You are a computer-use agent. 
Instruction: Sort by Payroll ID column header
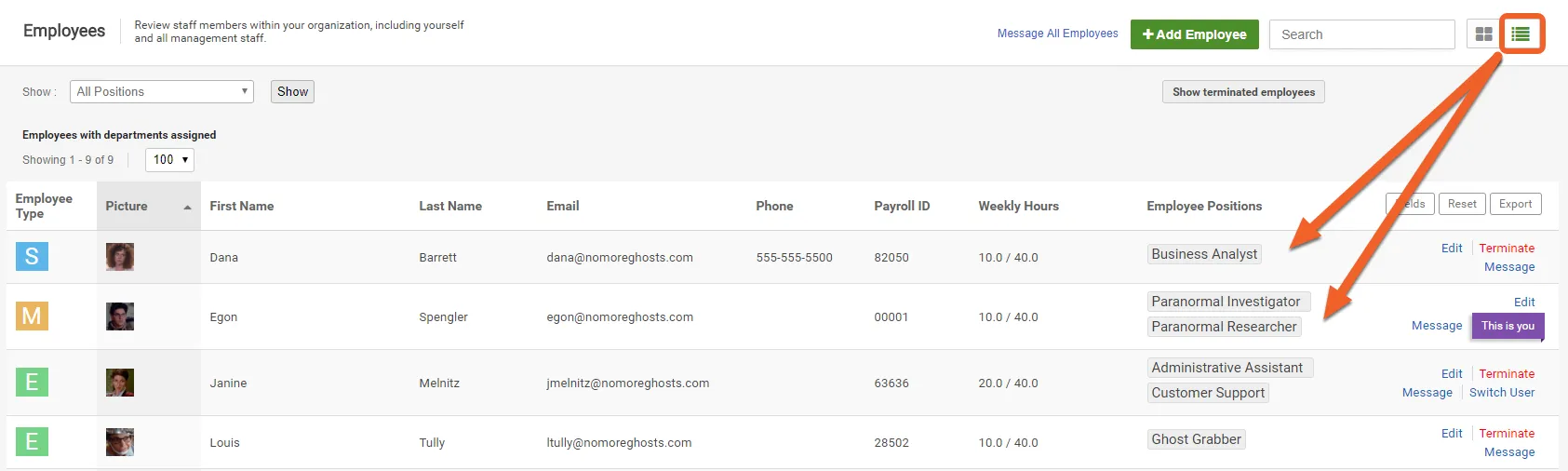coord(902,206)
